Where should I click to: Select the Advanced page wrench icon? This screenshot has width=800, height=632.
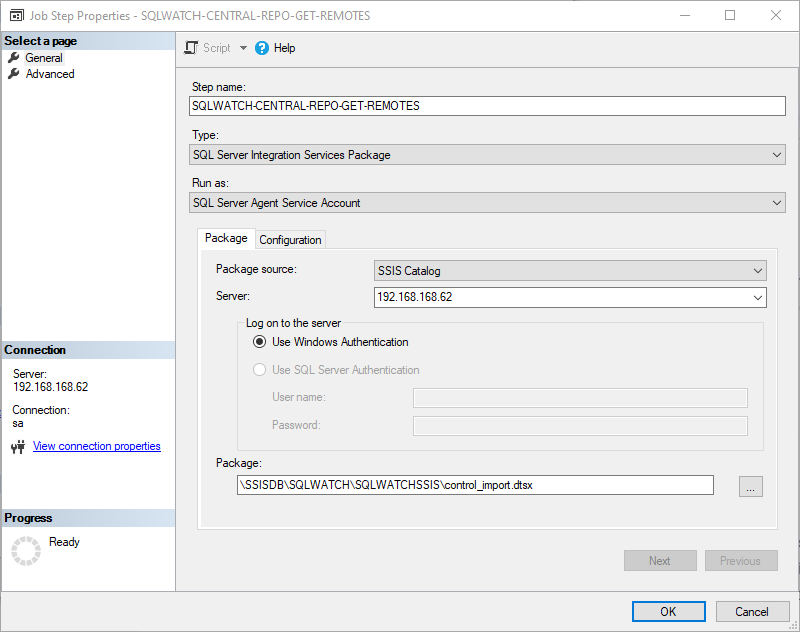(x=14, y=74)
